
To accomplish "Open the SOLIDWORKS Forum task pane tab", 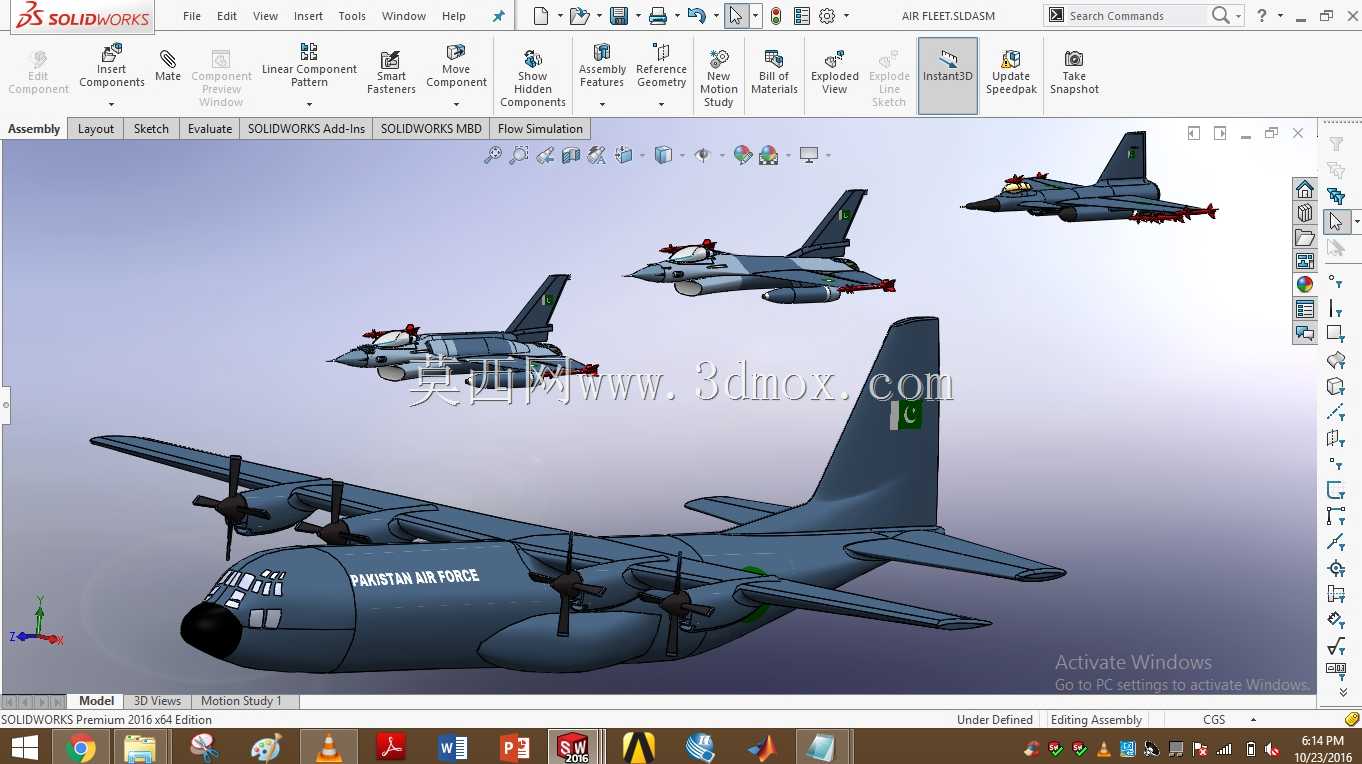I will pos(1305,334).
